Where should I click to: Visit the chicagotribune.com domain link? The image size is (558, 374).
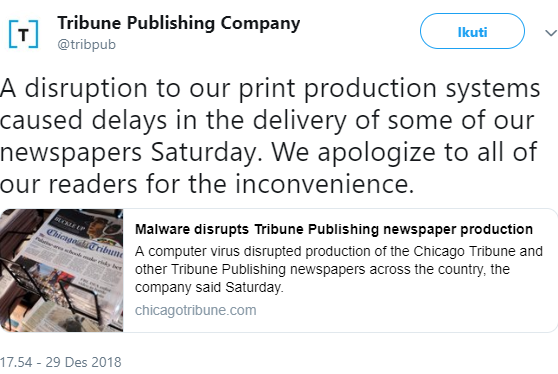[195, 310]
